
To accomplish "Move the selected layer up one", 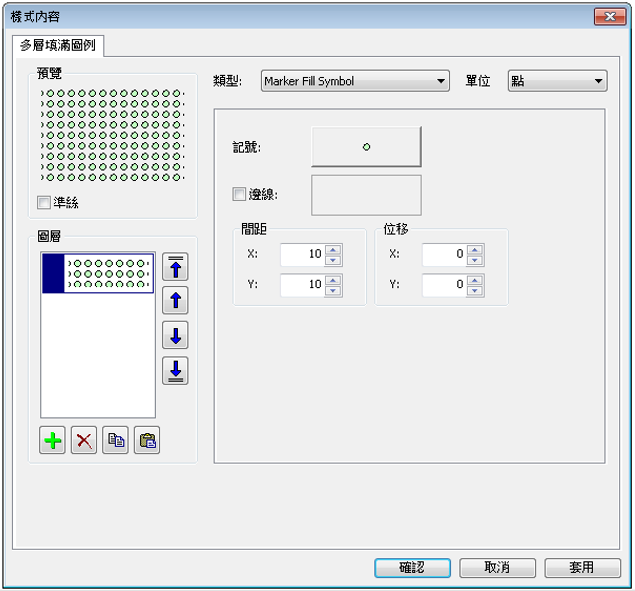I will point(175,301).
